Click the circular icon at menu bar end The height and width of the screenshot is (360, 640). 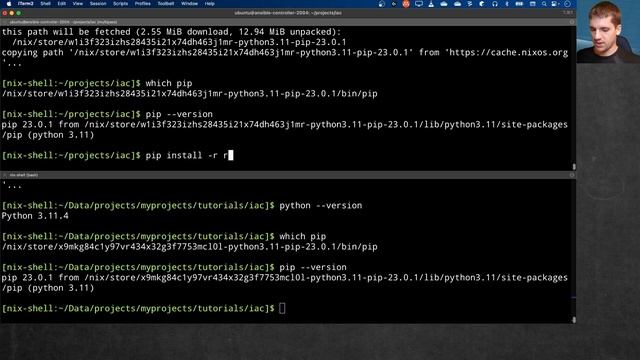click(x=567, y=4)
